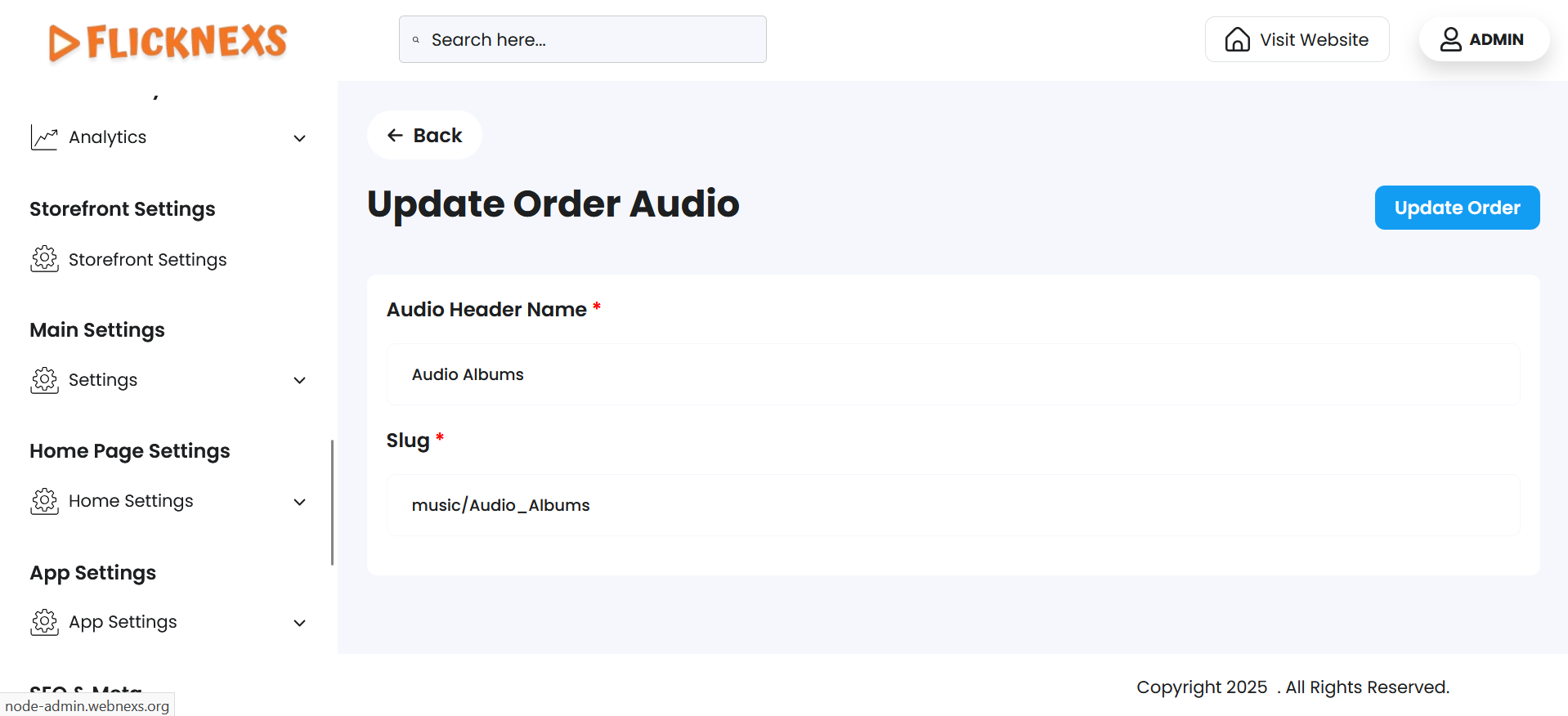The width and height of the screenshot is (1568, 716).
Task: Click the Flicknexs logo
Action: pos(168,42)
